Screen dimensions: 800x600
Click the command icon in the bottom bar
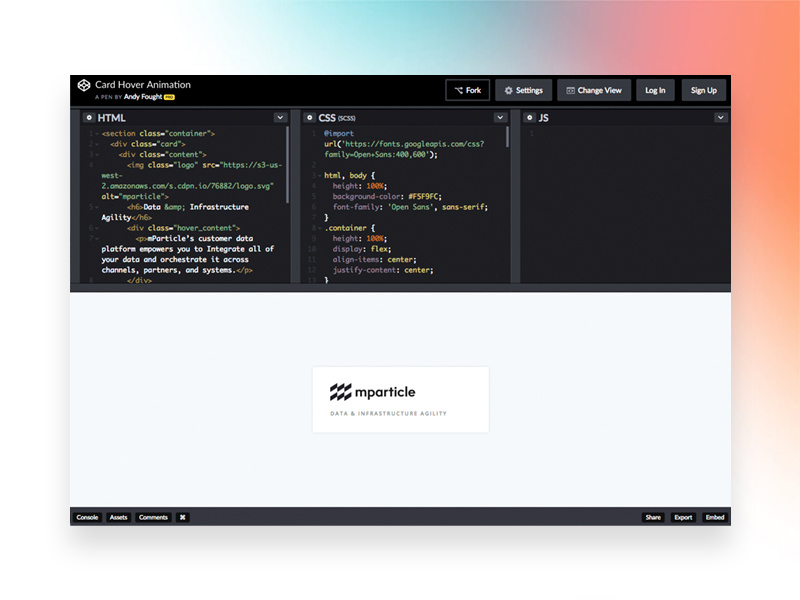(181, 517)
